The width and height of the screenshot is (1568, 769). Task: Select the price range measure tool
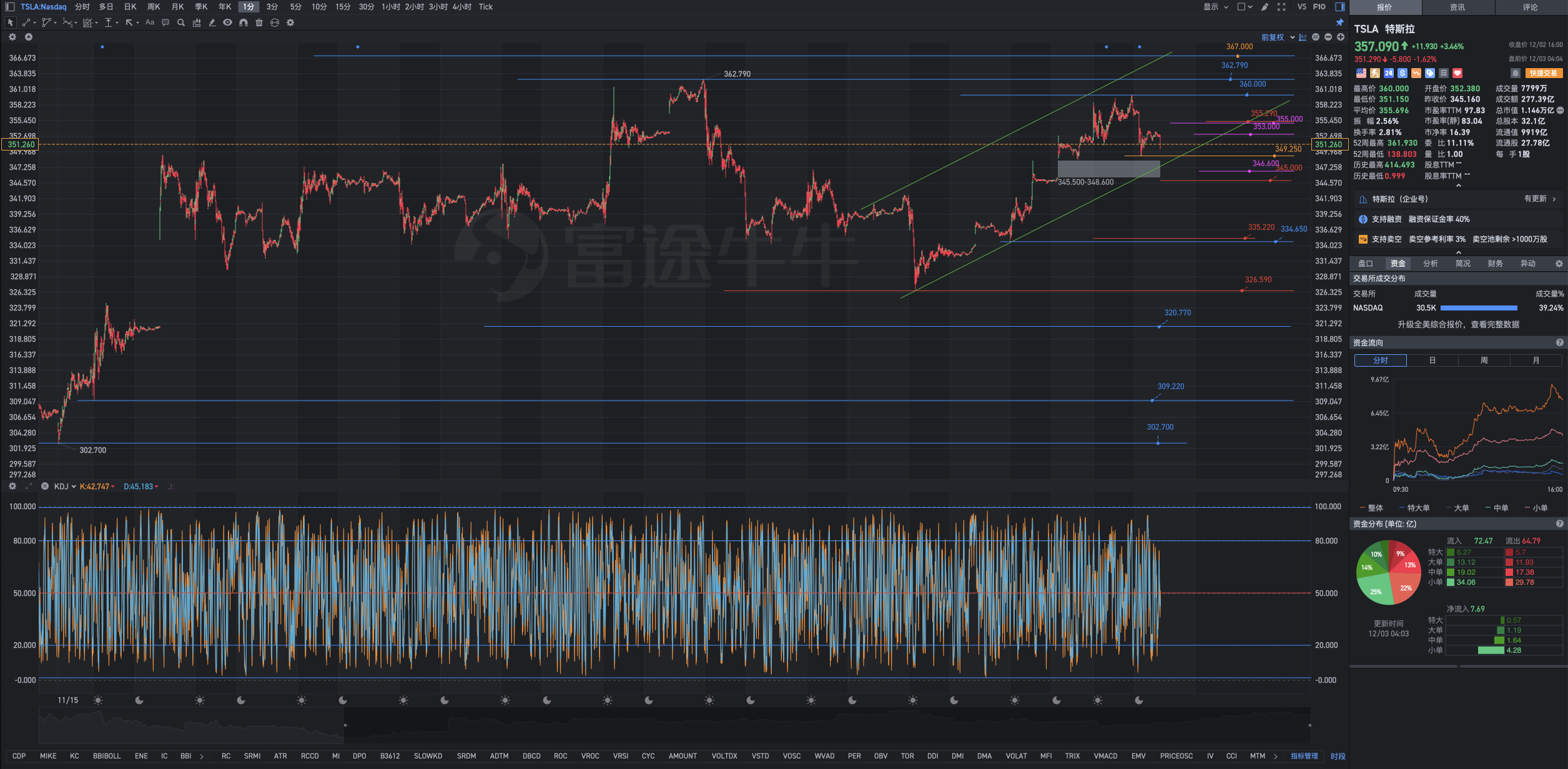[109, 22]
